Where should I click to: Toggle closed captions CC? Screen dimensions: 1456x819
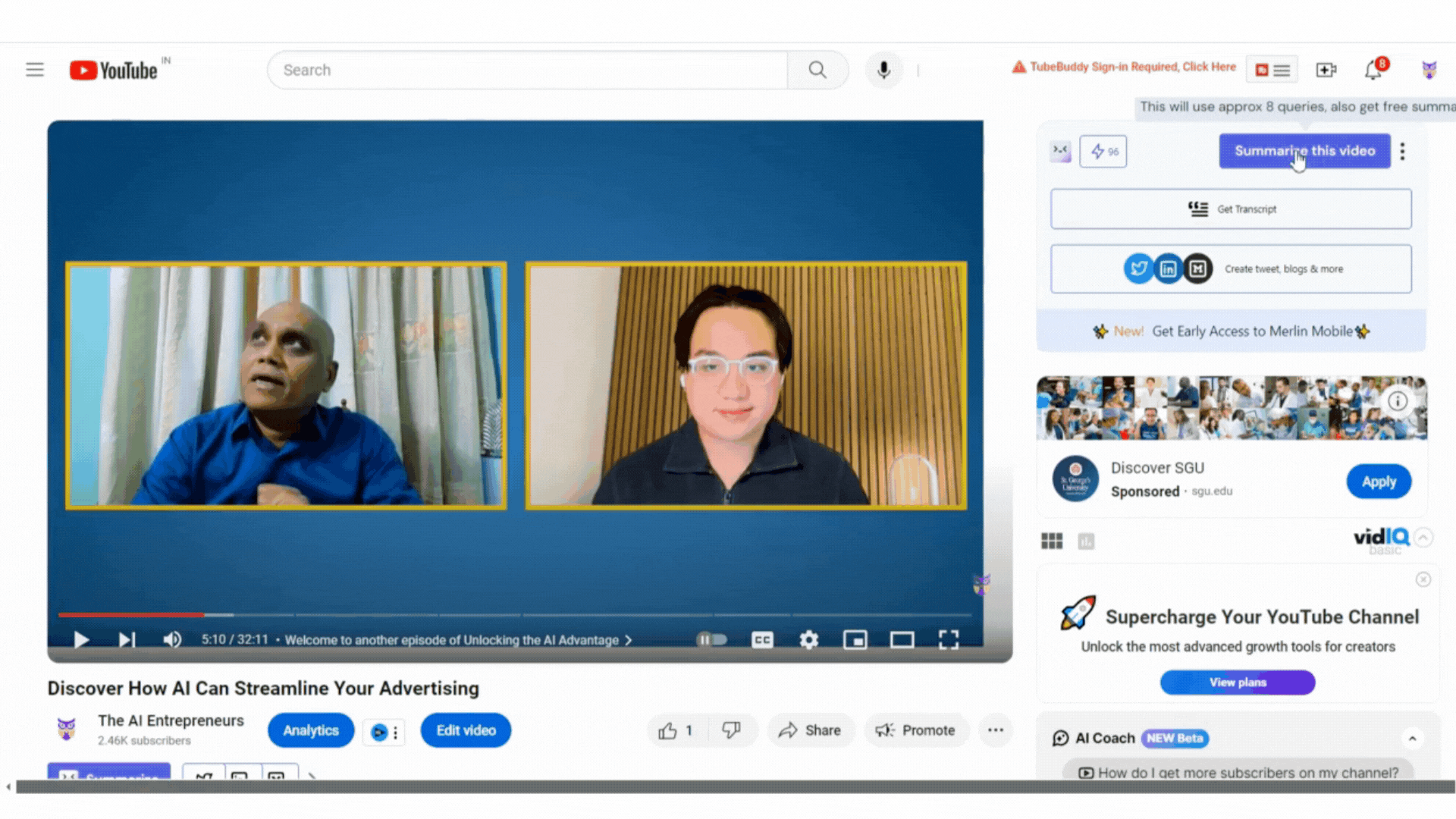[762, 640]
